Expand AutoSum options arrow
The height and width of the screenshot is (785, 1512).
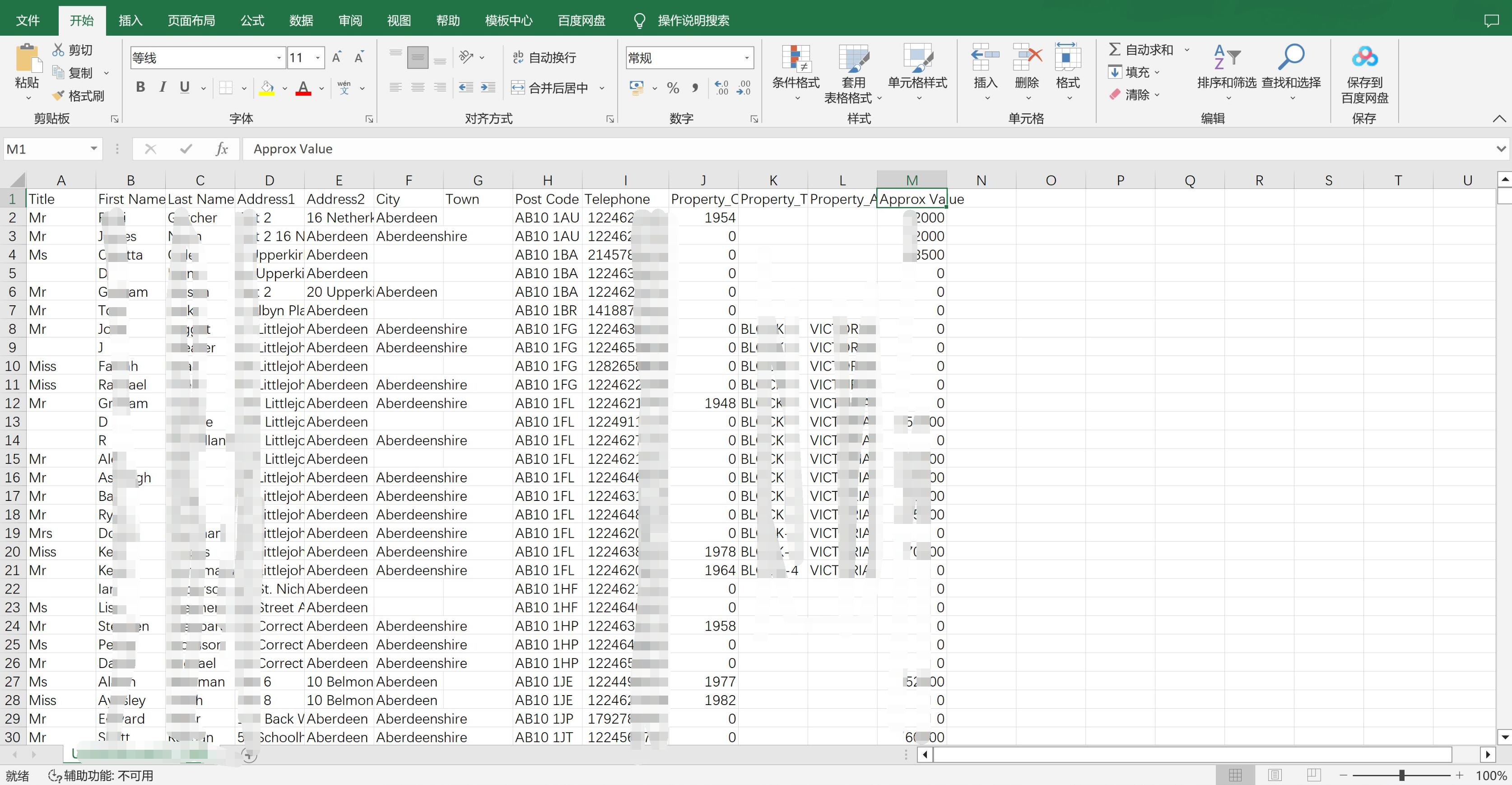[x=1187, y=50]
